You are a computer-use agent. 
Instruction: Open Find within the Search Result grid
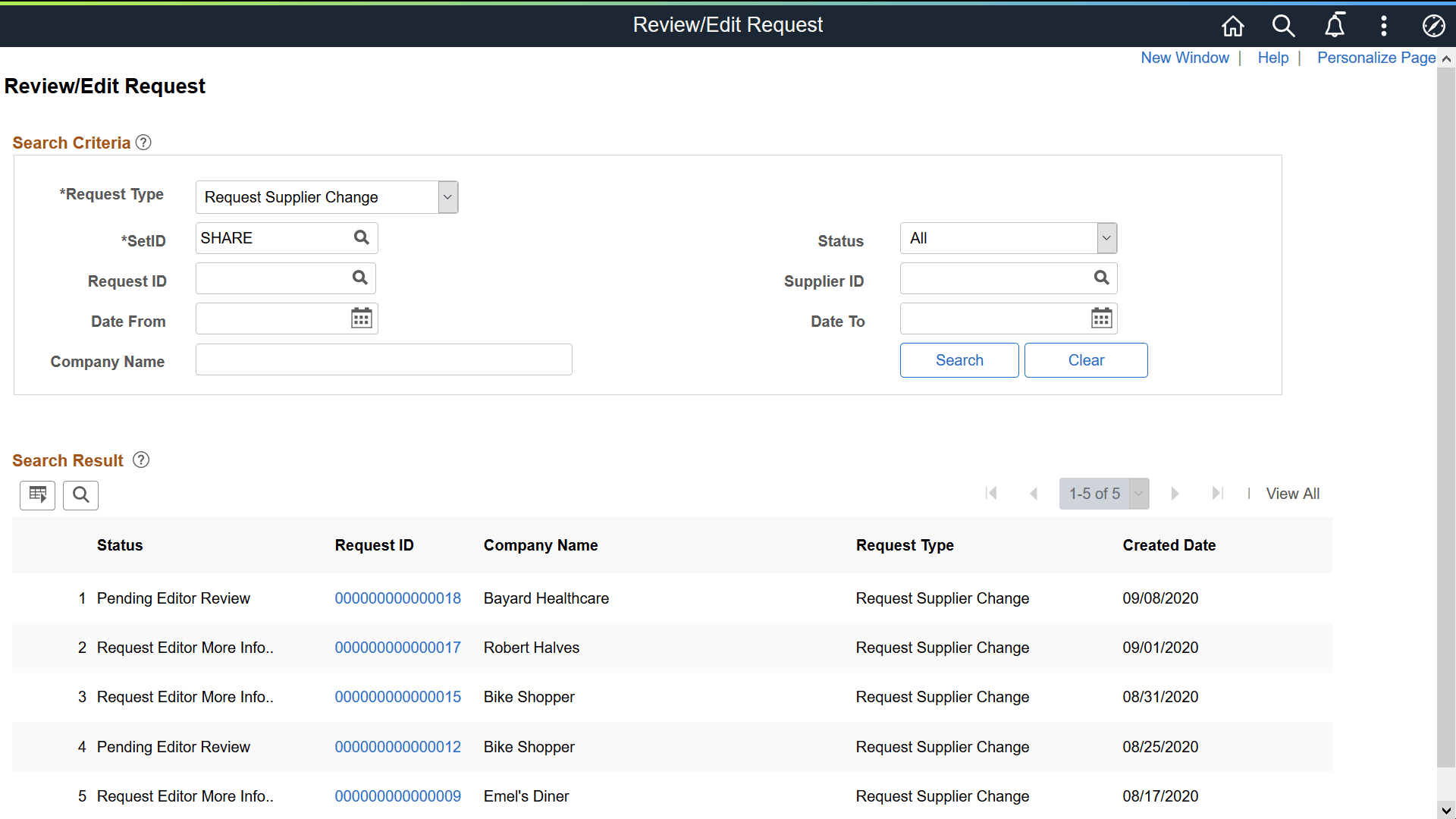point(80,495)
